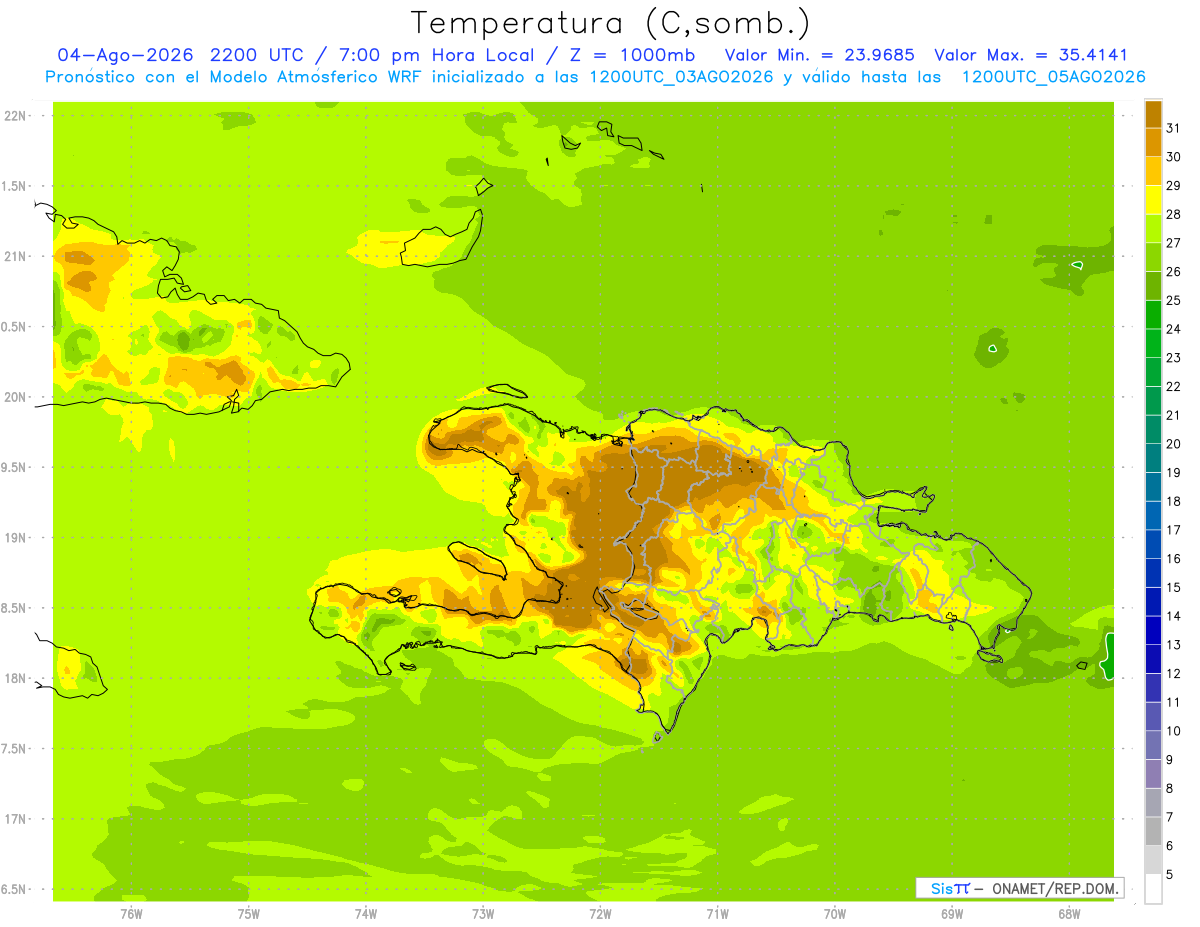Click the legend band between 26 and 27
Image resolution: width=1200 pixels, height=927 pixels.
point(1153,256)
